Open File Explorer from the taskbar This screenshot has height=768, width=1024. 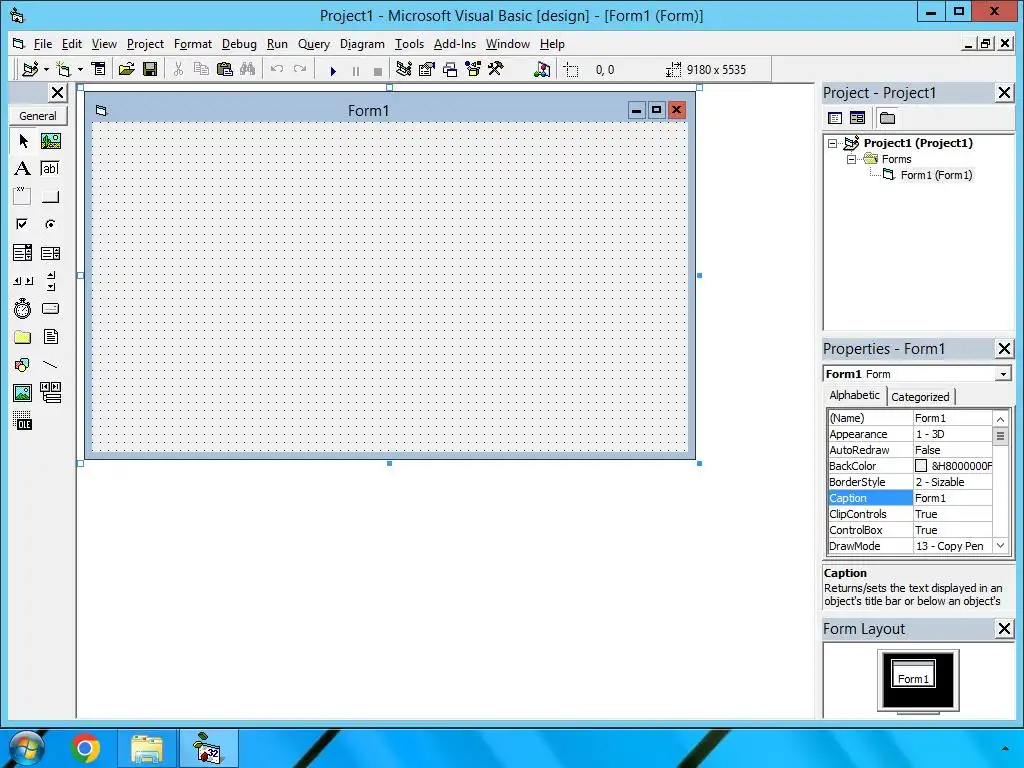point(147,748)
